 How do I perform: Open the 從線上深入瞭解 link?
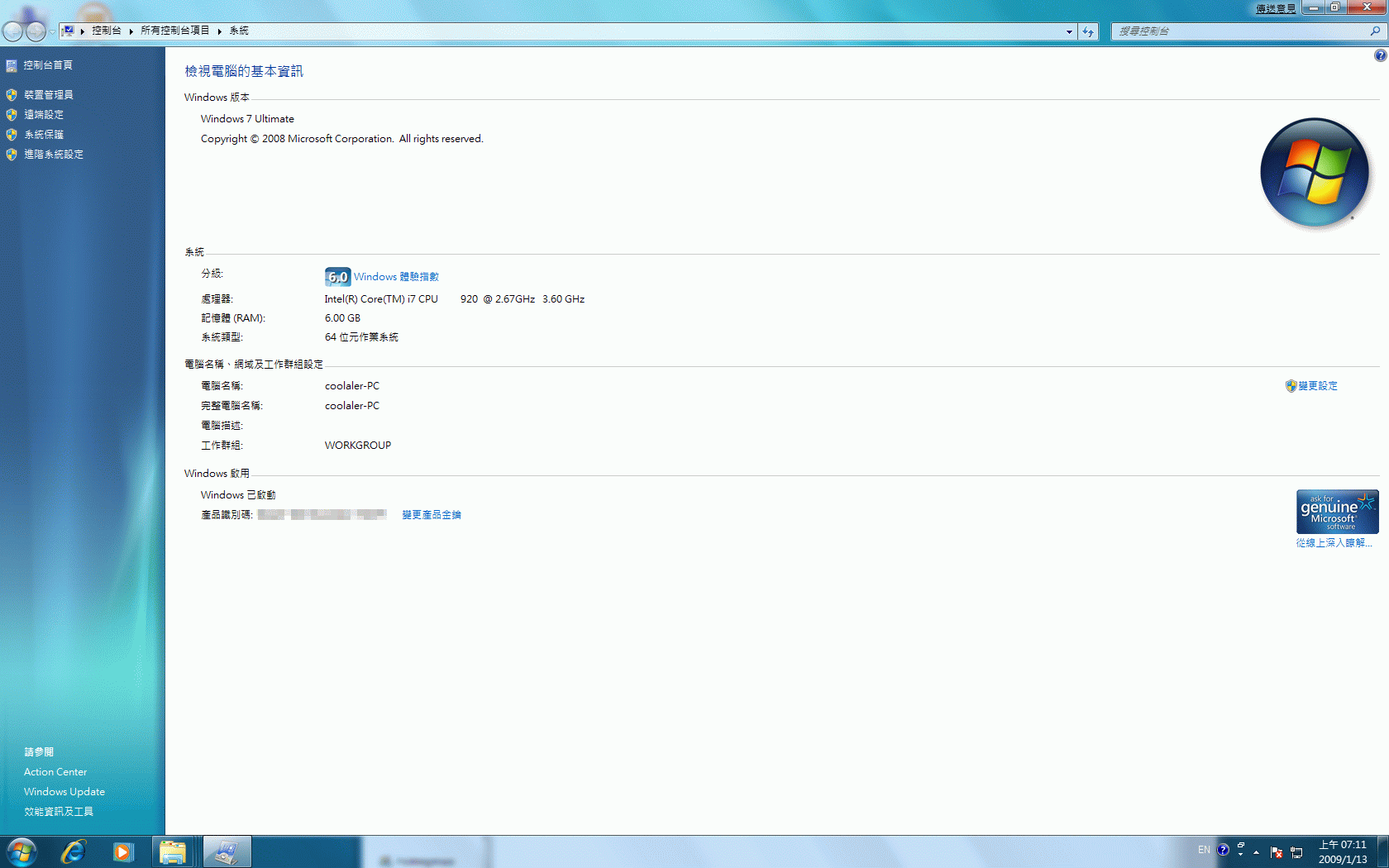click(x=1334, y=543)
